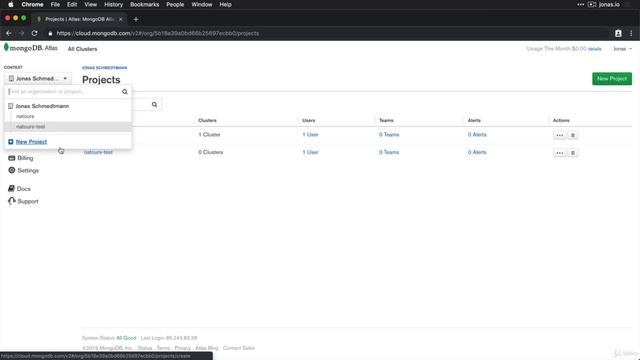Click the context search magnifier icon
Screen dimensions: 640x360
pyautogui.click(x=125, y=92)
